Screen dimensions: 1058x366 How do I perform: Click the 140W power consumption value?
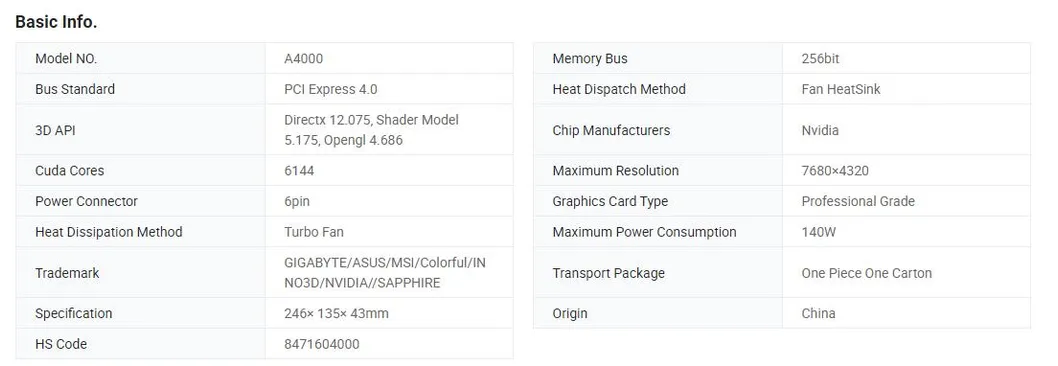pyautogui.click(x=818, y=232)
